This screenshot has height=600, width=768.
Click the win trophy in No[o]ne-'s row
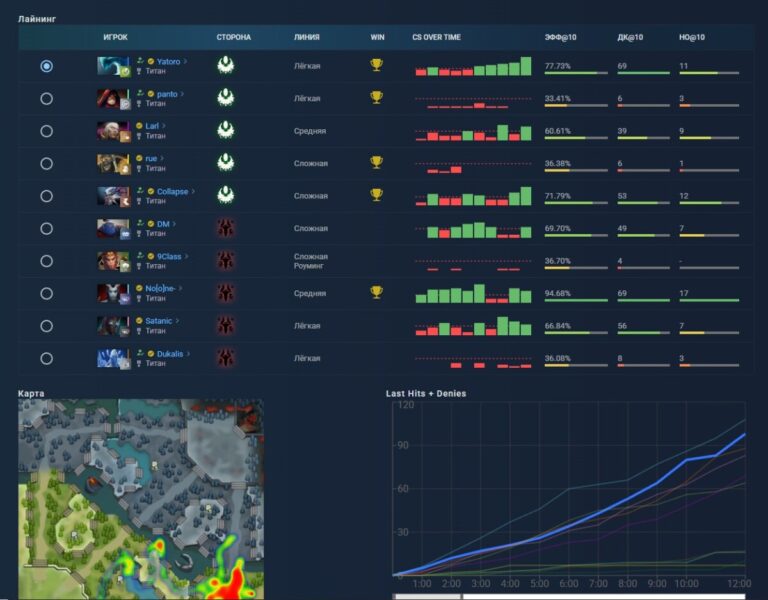pyautogui.click(x=376, y=293)
